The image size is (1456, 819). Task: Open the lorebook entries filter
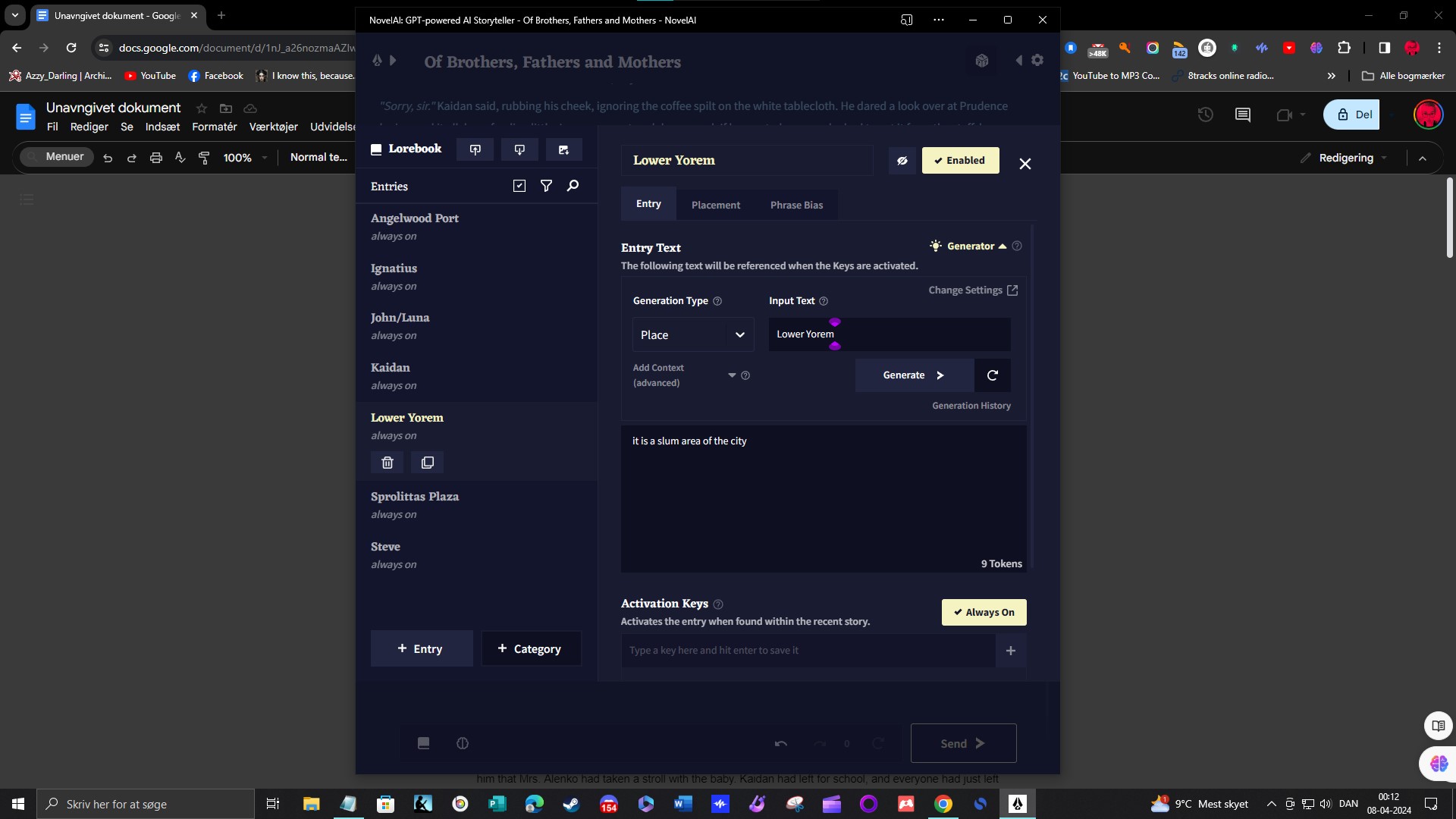(546, 186)
